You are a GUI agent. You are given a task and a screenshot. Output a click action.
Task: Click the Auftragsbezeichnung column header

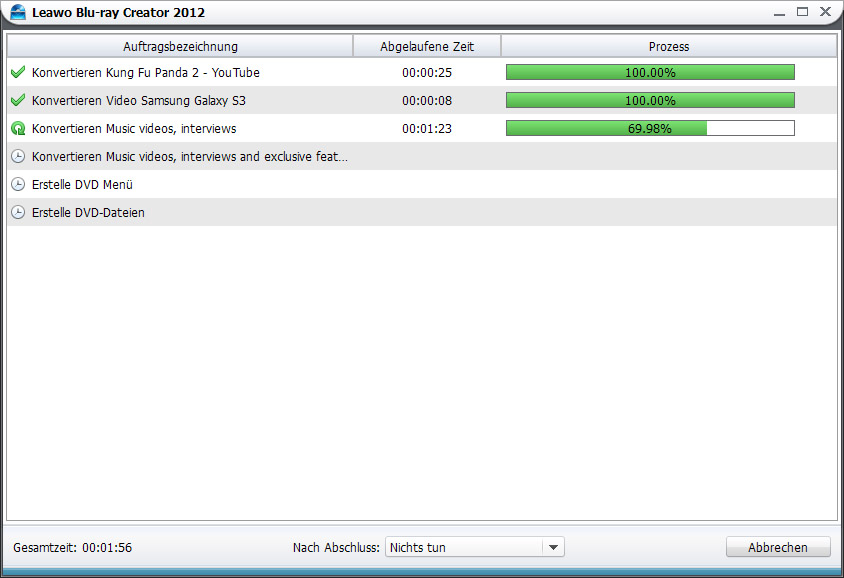pyautogui.click(x=180, y=46)
